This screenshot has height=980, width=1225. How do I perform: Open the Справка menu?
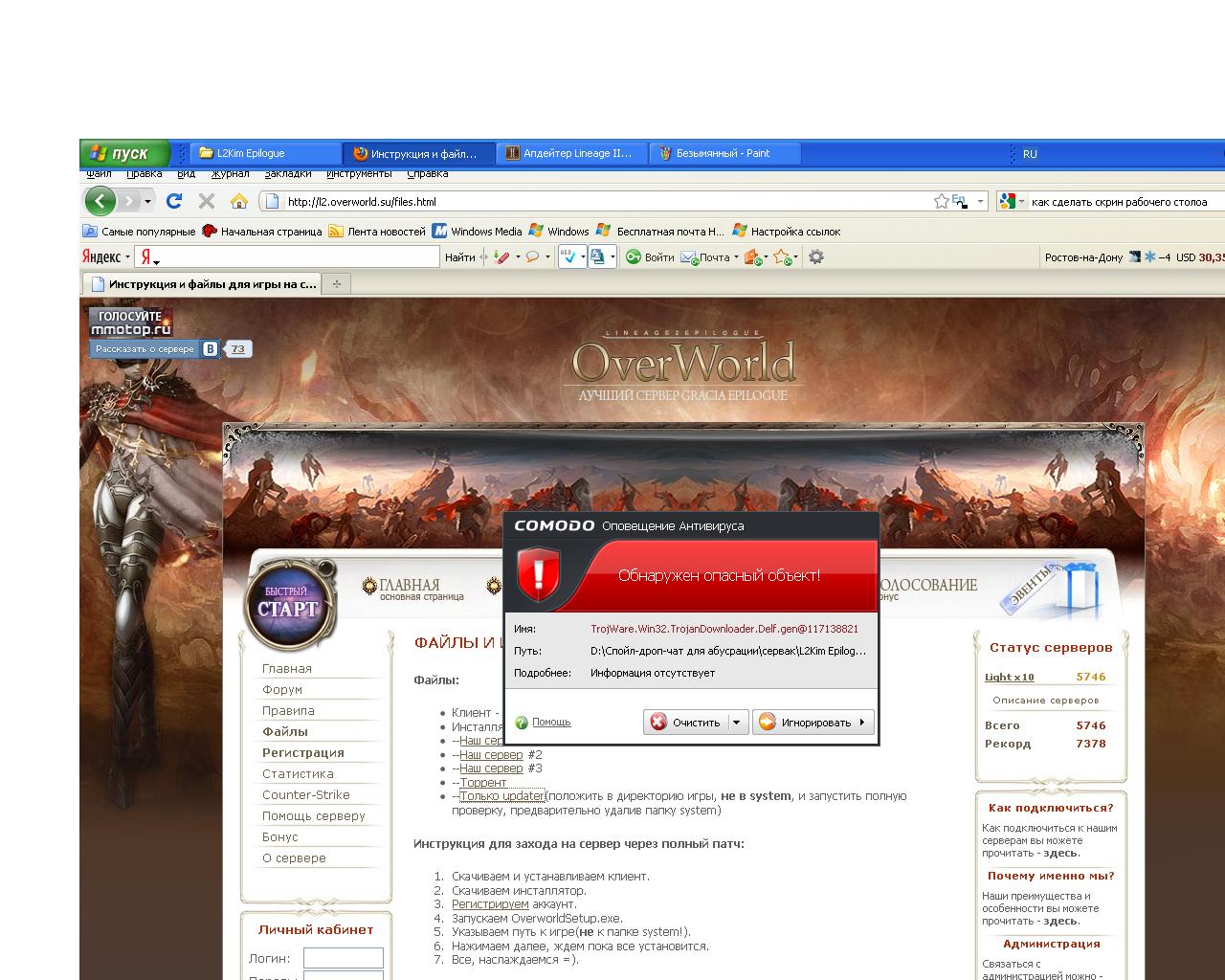(x=428, y=174)
